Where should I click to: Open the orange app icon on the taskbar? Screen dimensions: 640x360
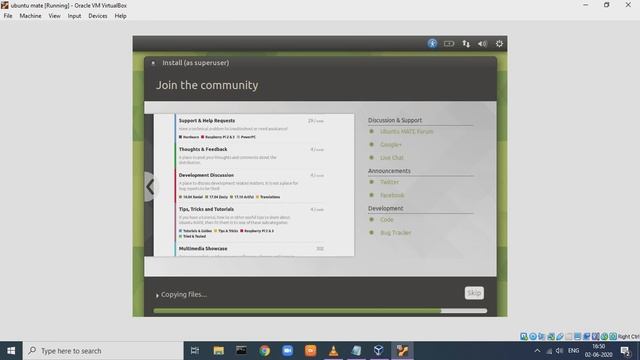pyautogui.click(x=310, y=351)
